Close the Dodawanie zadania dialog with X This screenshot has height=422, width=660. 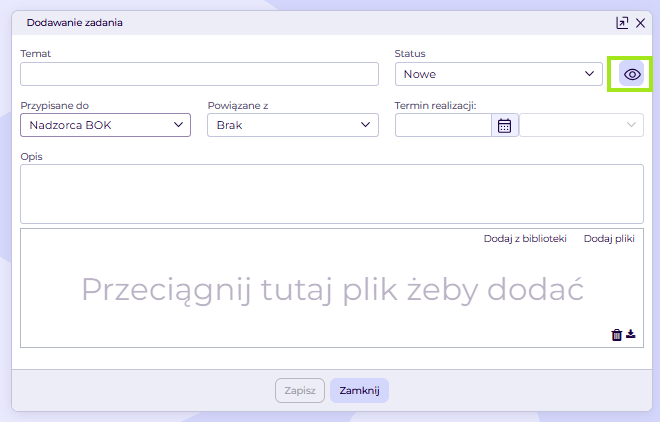(x=640, y=23)
